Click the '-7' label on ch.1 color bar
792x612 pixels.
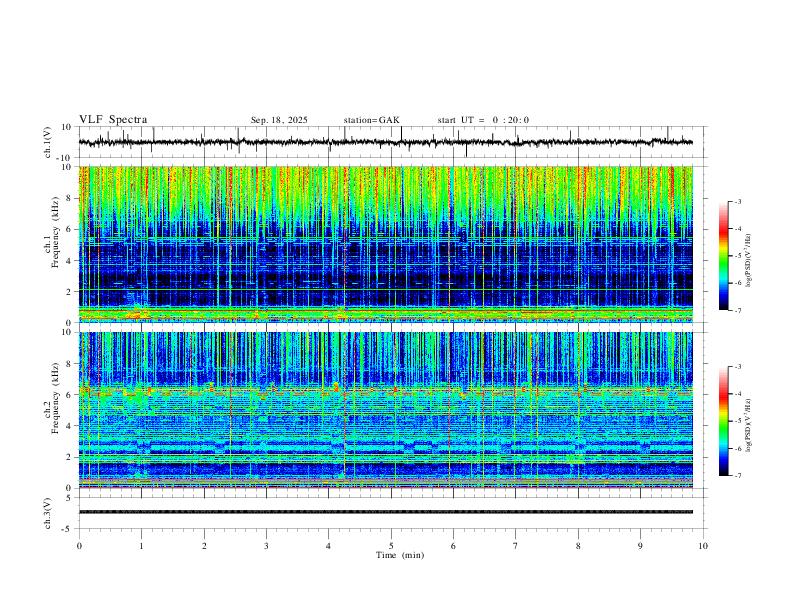coord(738,310)
